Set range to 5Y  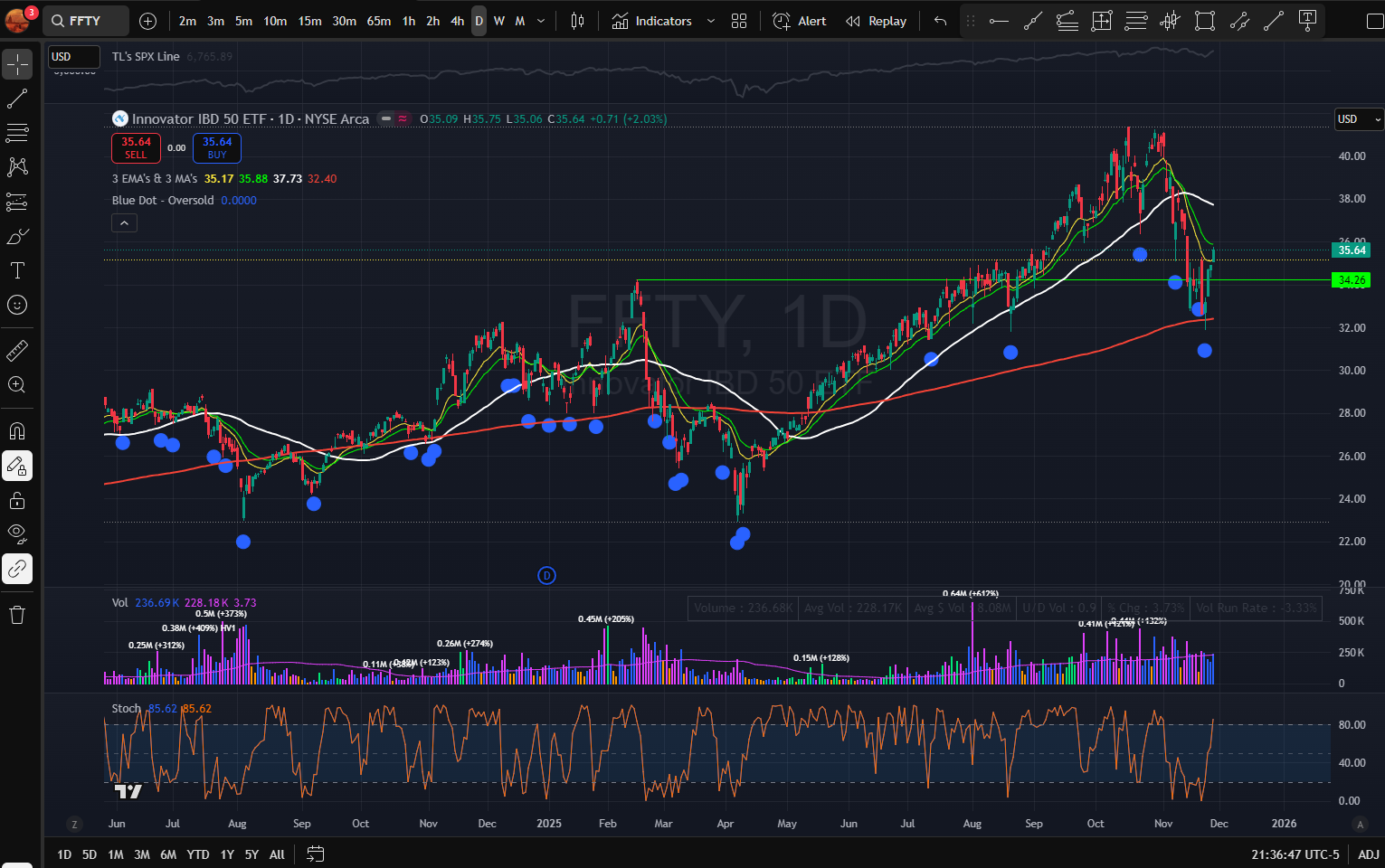point(251,854)
